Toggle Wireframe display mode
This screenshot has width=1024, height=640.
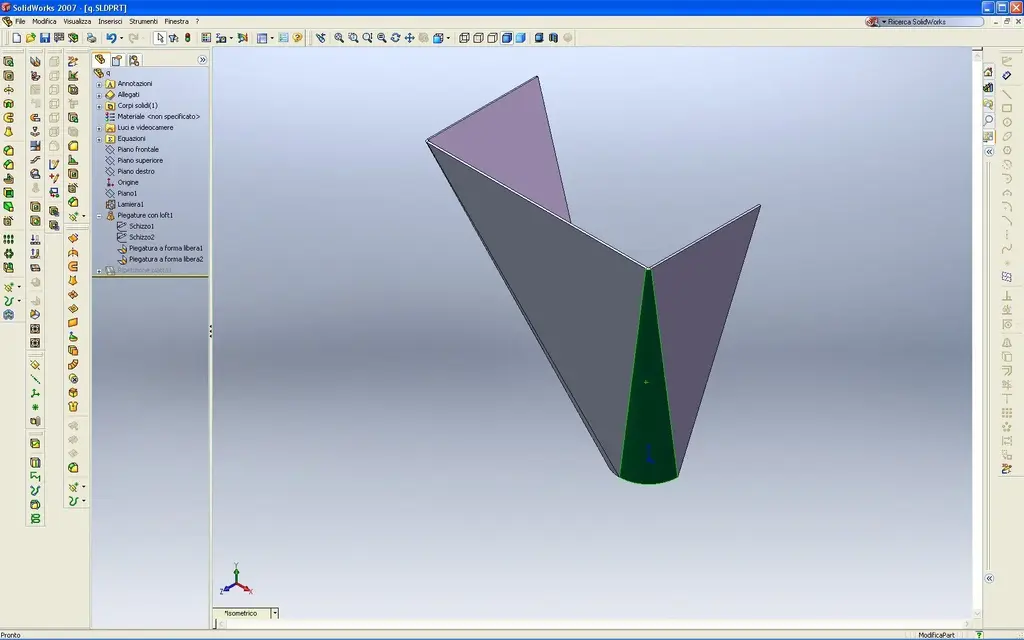tap(464, 38)
